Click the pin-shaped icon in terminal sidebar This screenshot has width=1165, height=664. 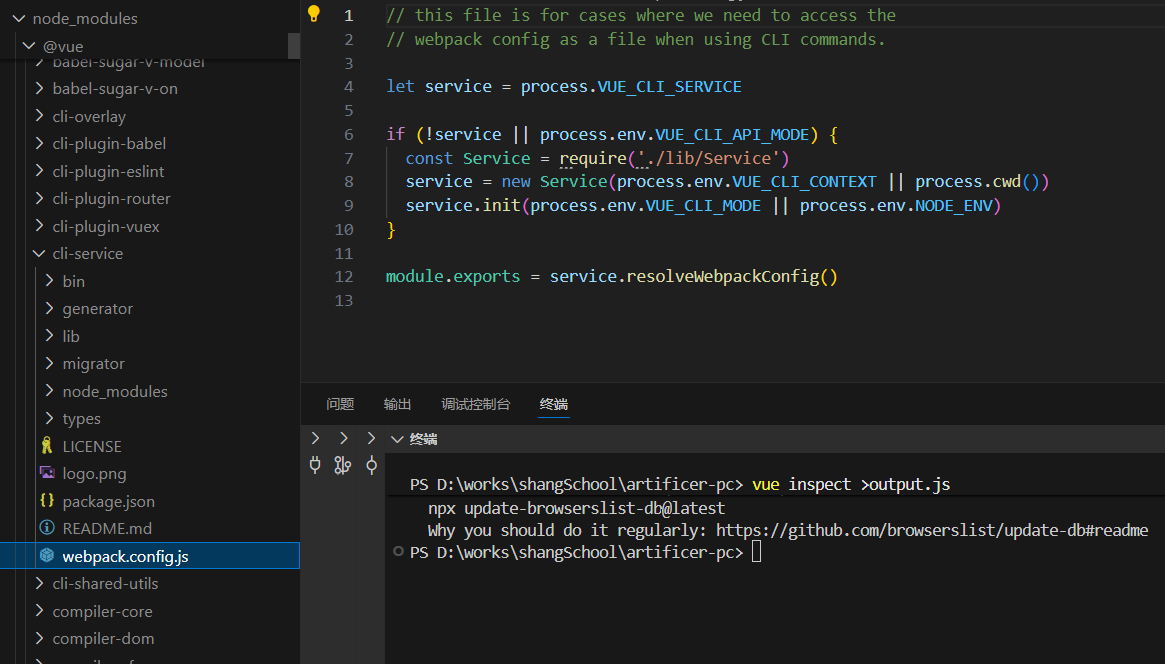coord(371,466)
